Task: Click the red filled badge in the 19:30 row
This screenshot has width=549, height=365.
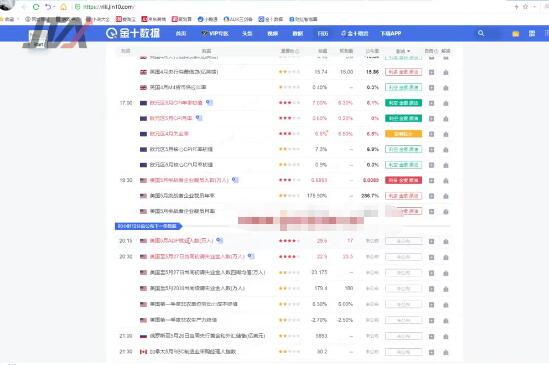Action: pos(403,180)
